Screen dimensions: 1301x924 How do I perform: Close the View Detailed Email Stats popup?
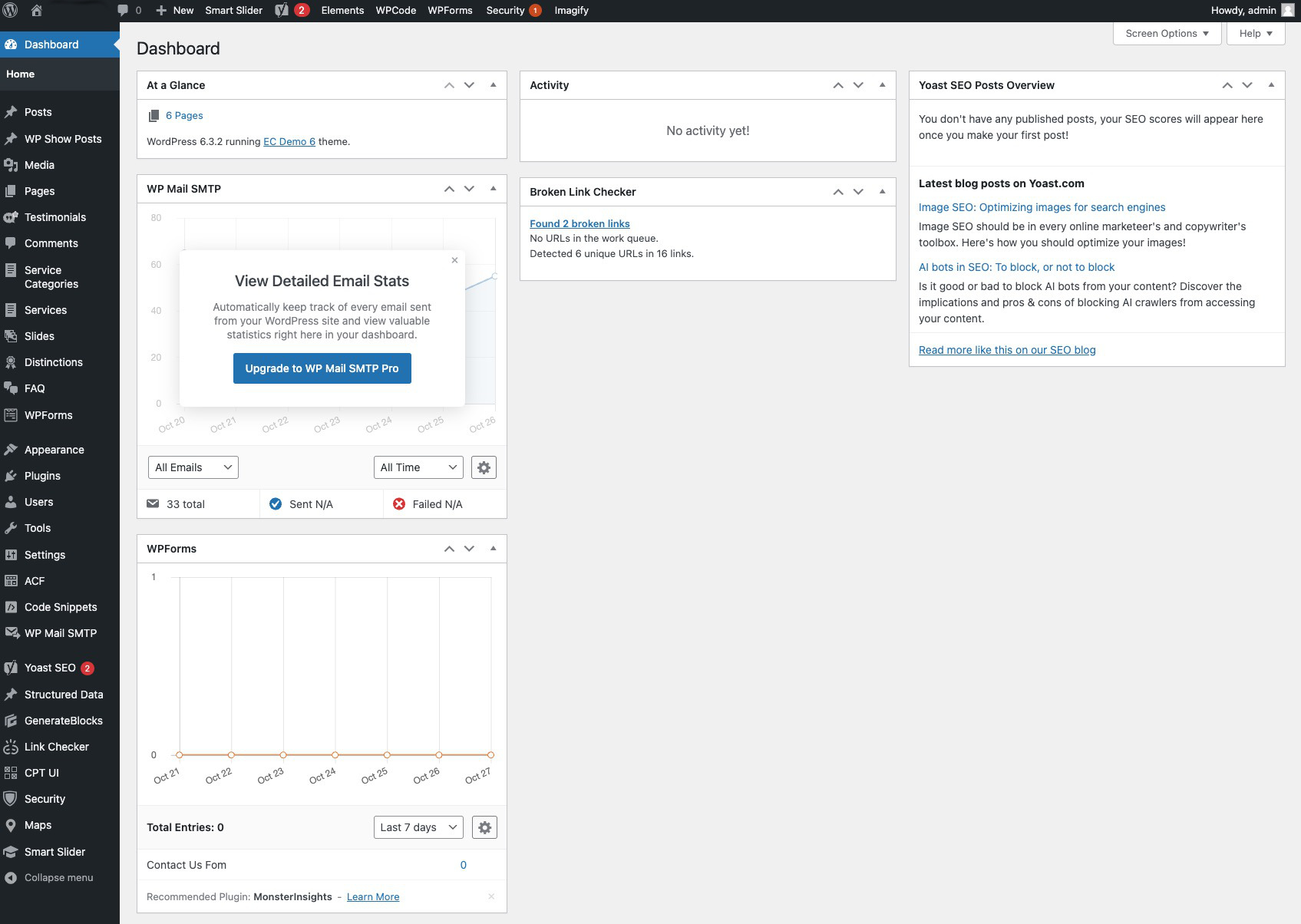coord(454,260)
